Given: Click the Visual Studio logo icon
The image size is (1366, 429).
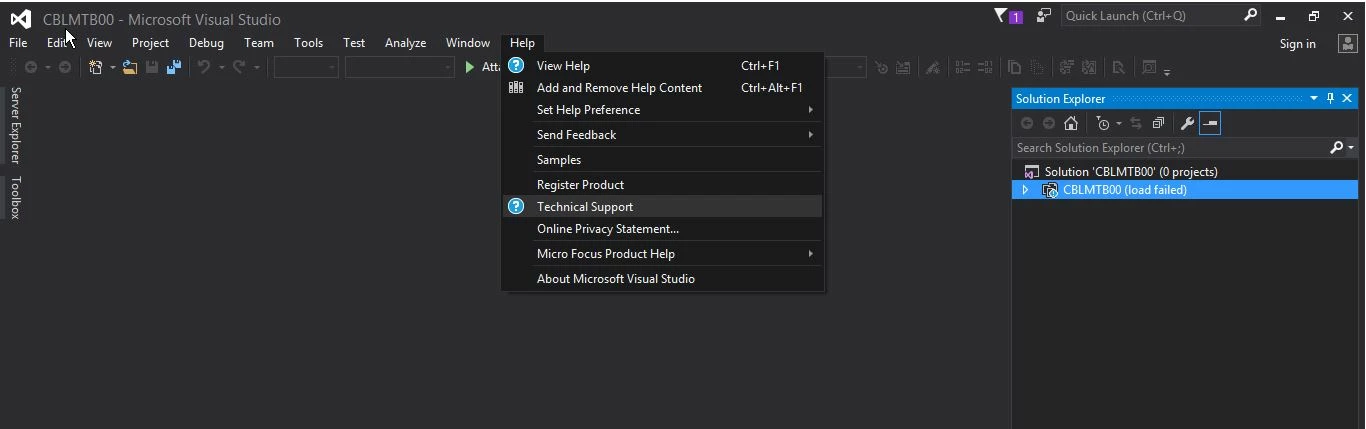Looking at the screenshot, I should point(20,19).
